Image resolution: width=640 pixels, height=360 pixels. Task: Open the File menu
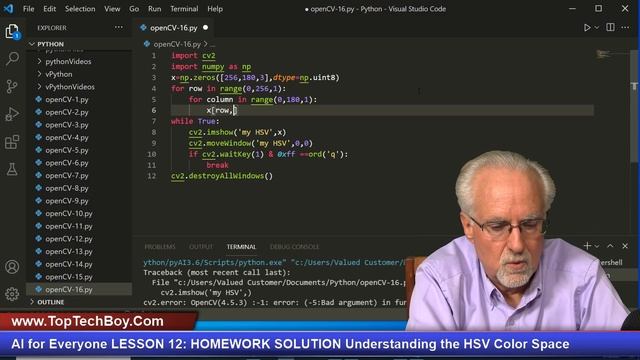coord(29,9)
